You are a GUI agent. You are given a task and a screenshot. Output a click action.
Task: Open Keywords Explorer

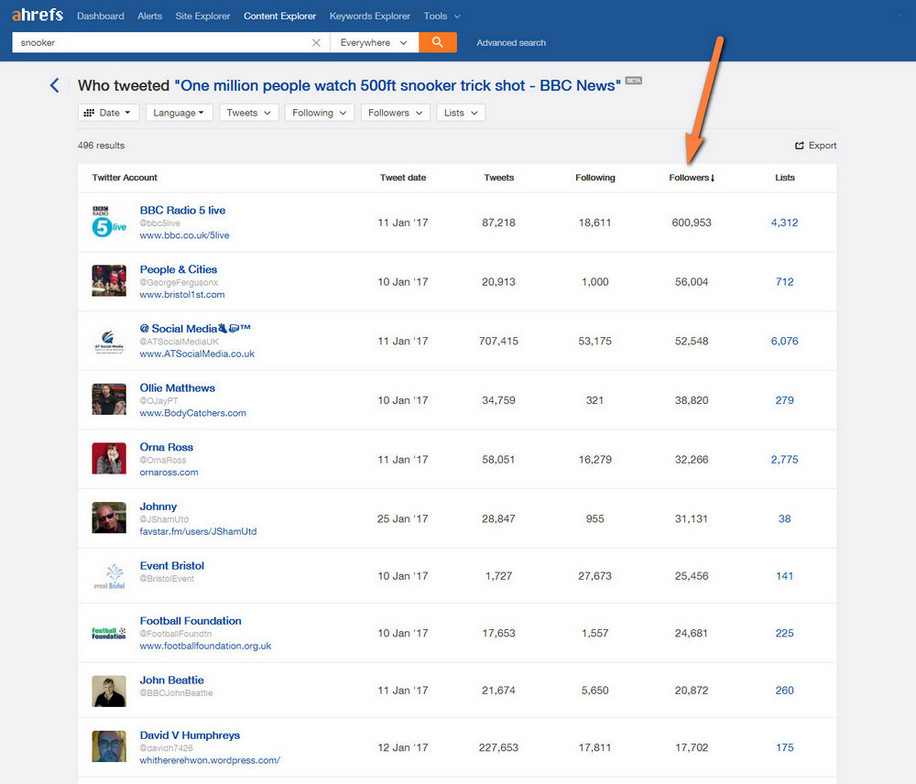[370, 16]
